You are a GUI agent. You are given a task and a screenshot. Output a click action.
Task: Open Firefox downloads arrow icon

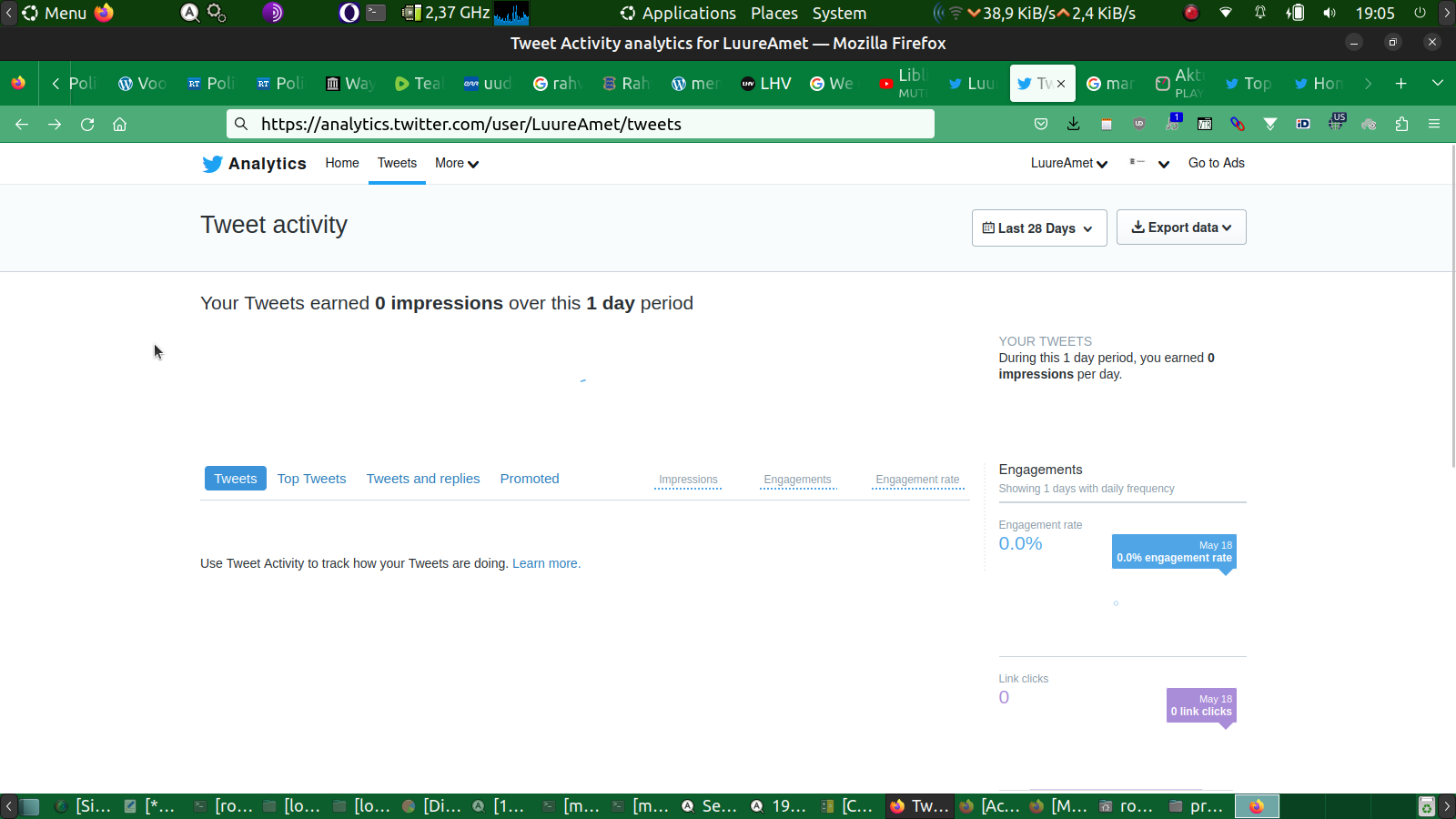pyautogui.click(x=1074, y=124)
